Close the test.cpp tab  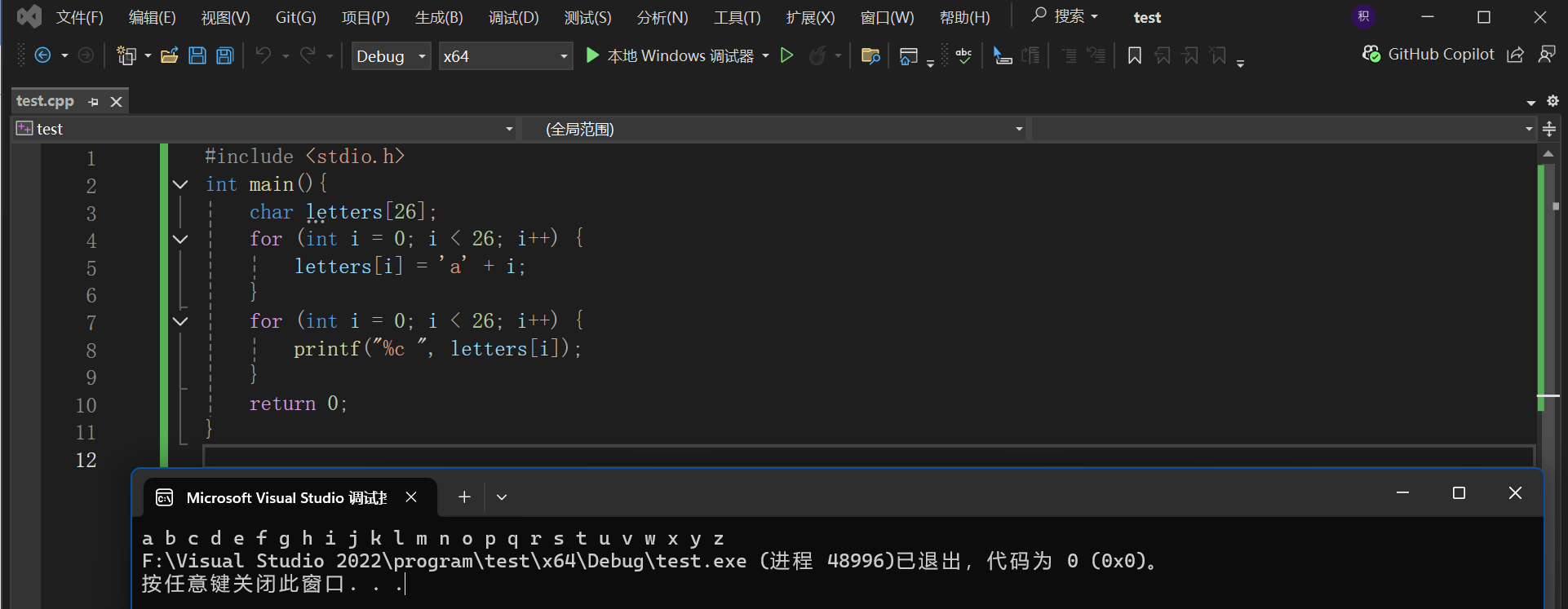point(116,102)
